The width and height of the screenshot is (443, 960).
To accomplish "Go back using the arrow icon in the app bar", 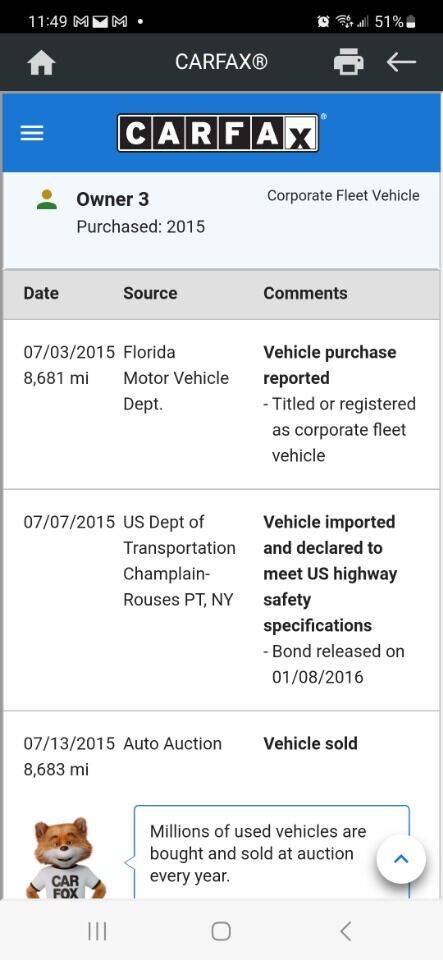I will (401, 62).
